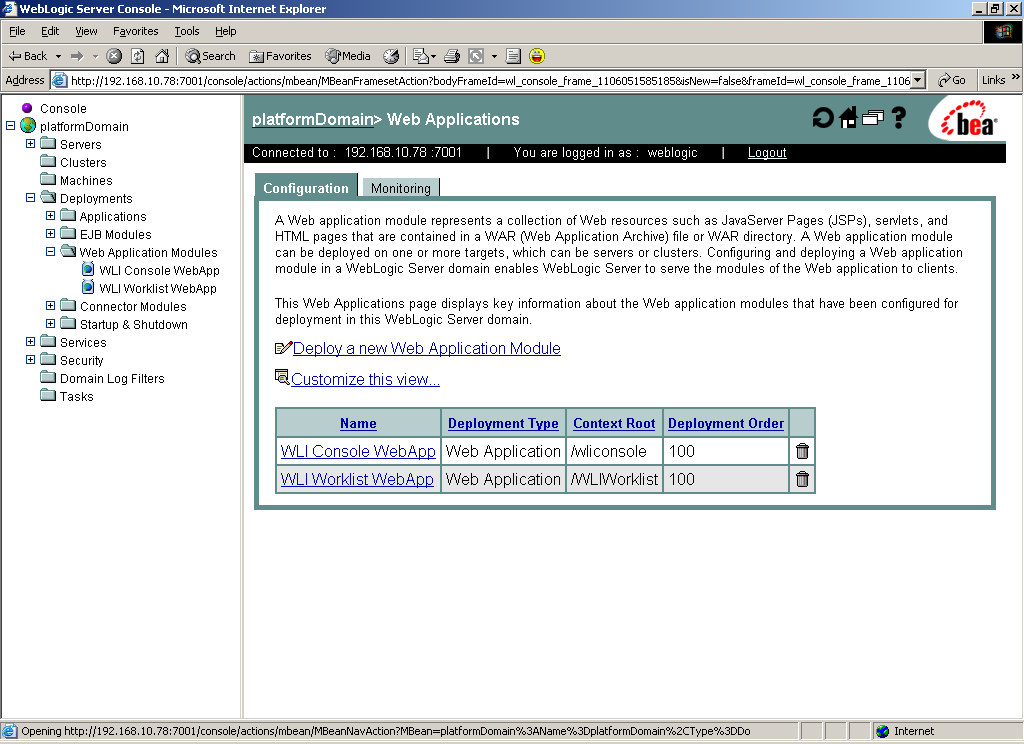Sort by Deployment Type column header
1024x744 pixels.
point(503,423)
